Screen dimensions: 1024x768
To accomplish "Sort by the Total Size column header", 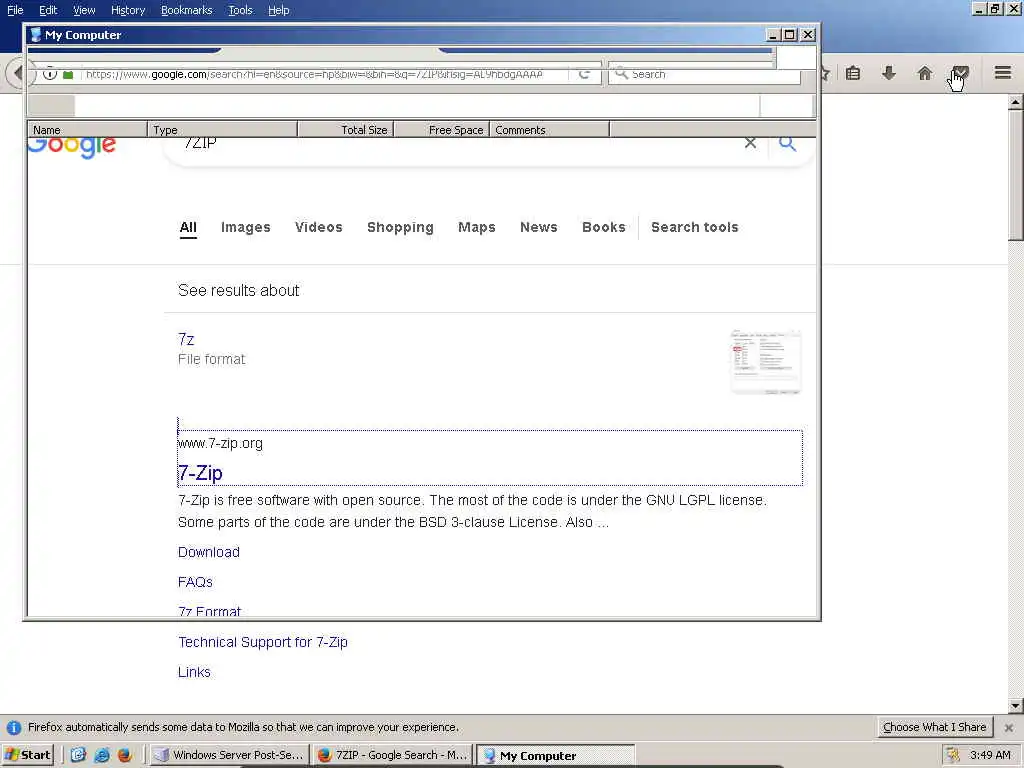I will pos(345,130).
